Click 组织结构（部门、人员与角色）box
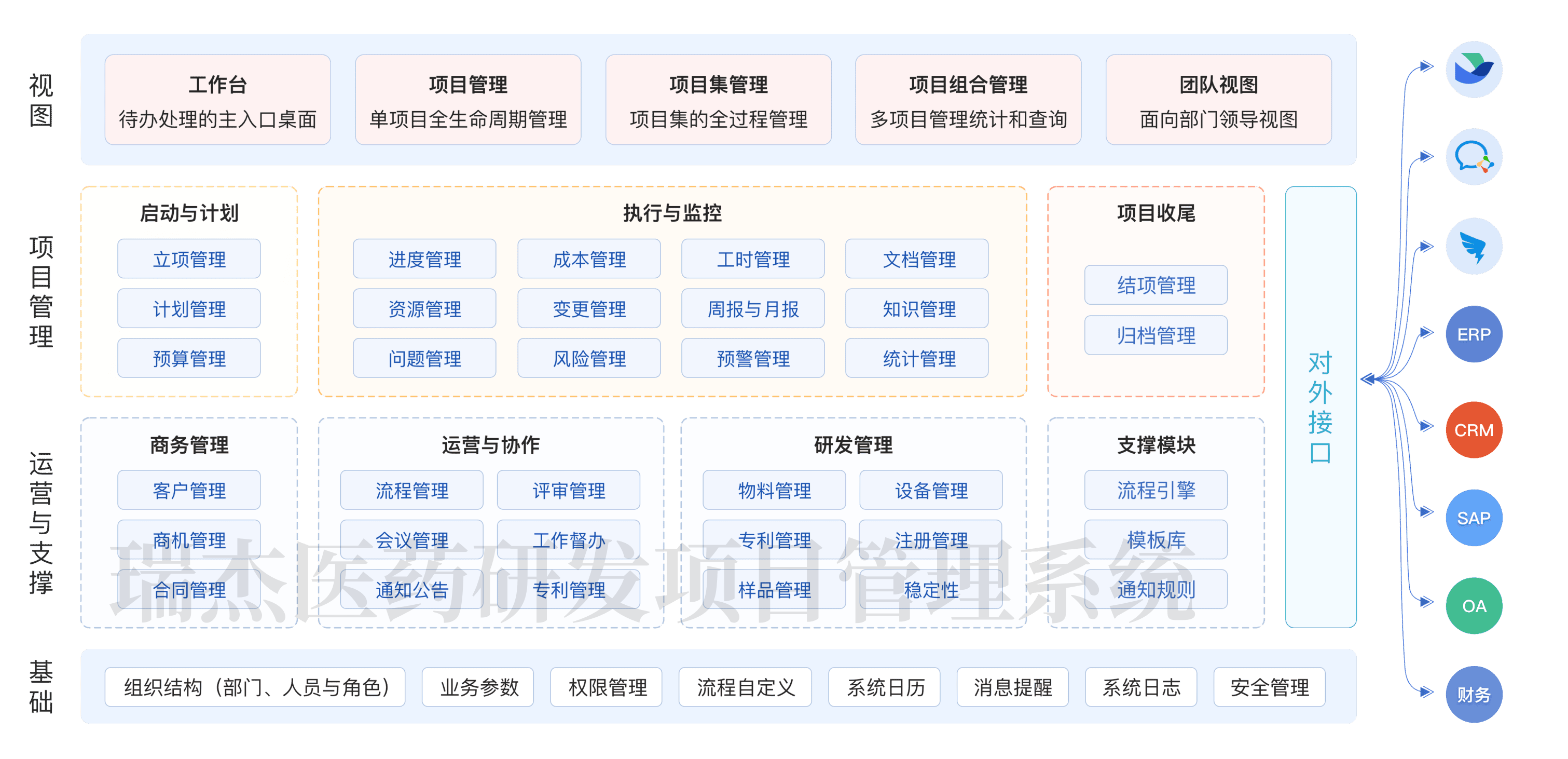This screenshot has width=1568, height=759. coord(255,687)
